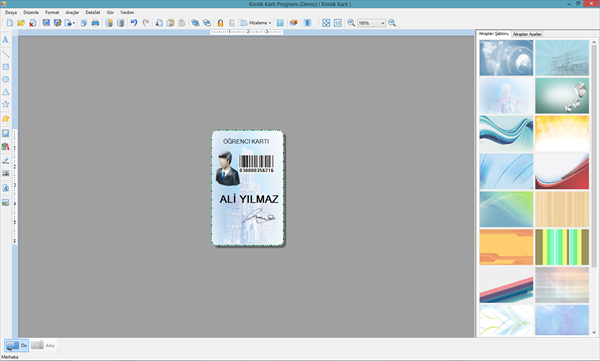Choose the teal cubes background template
Viewport: 600px width, 361px height.
tap(562, 96)
